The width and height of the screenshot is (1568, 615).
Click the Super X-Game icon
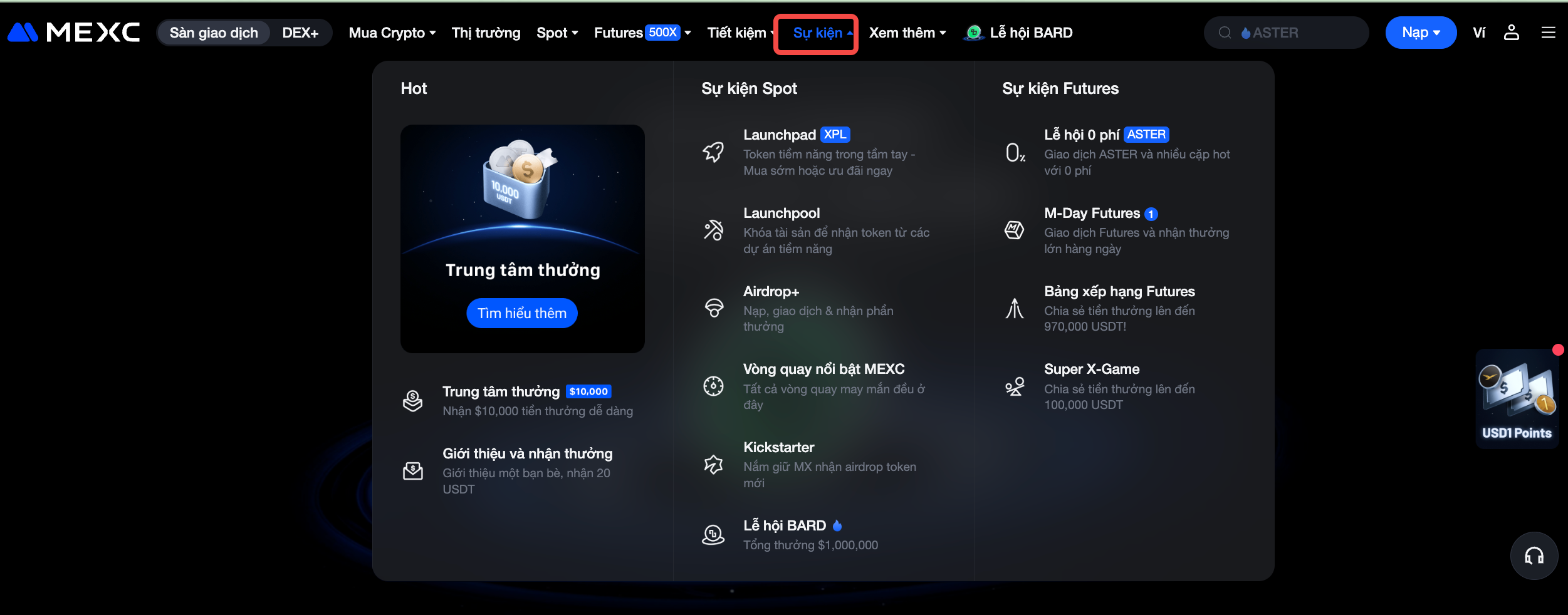(x=1014, y=386)
